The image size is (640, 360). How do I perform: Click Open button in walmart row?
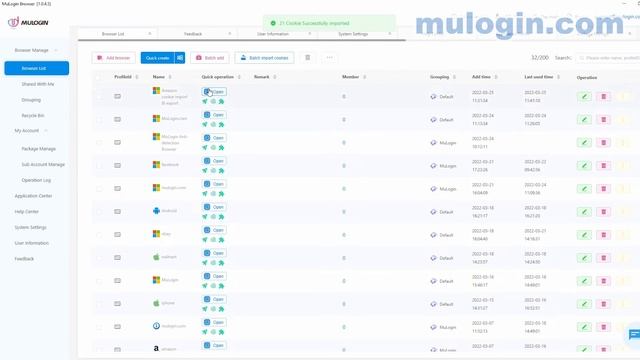214,253
